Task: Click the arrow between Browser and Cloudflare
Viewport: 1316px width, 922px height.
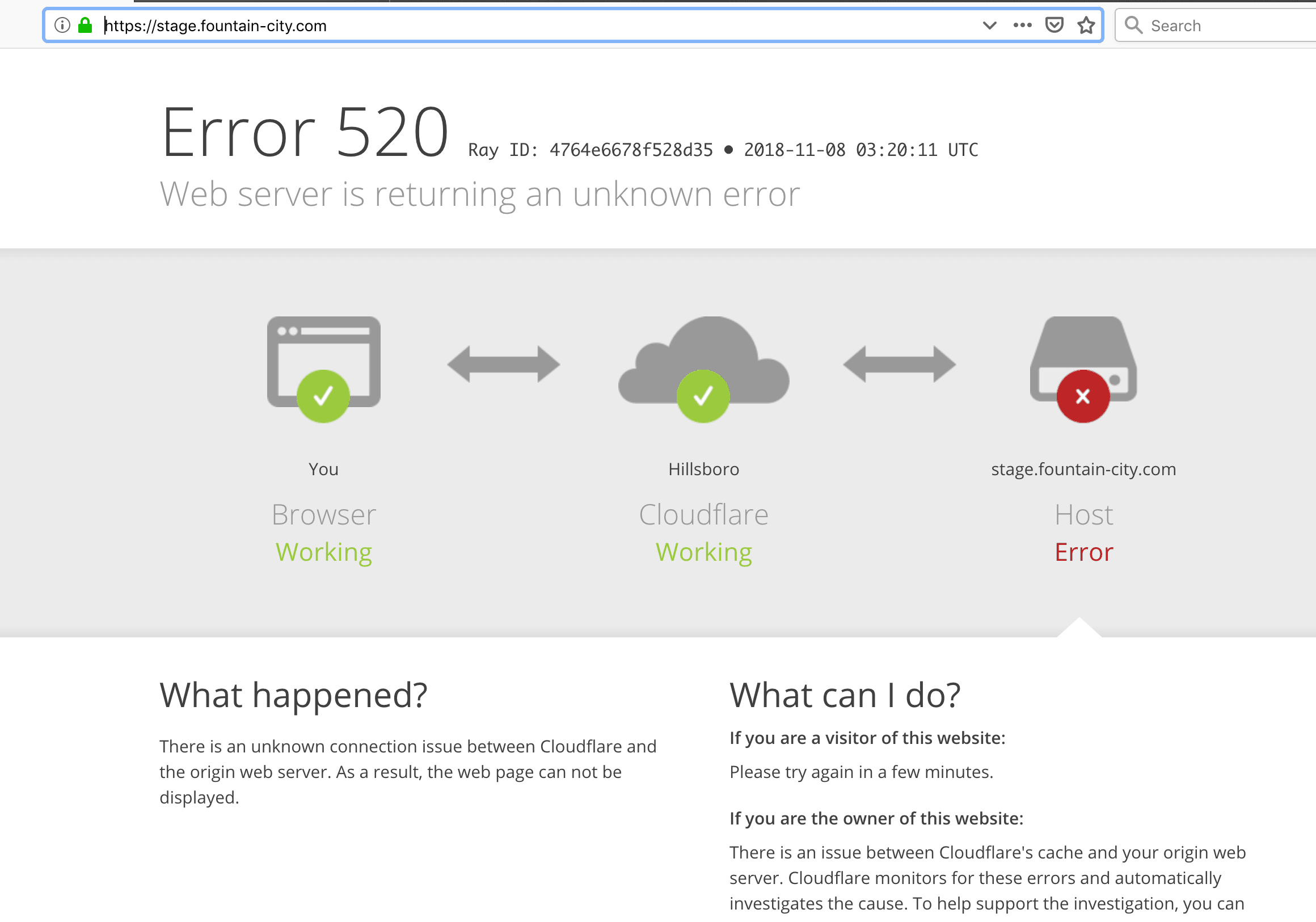Action: click(503, 365)
